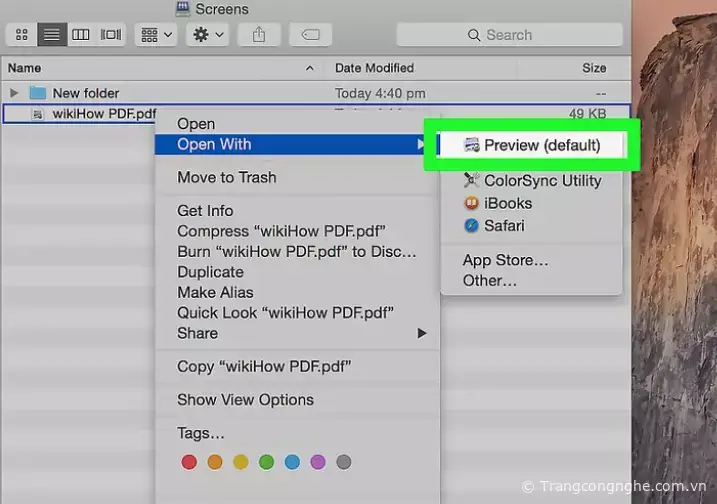Switch to column view in Finder toolbar
The image size is (717, 504).
pos(81,34)
